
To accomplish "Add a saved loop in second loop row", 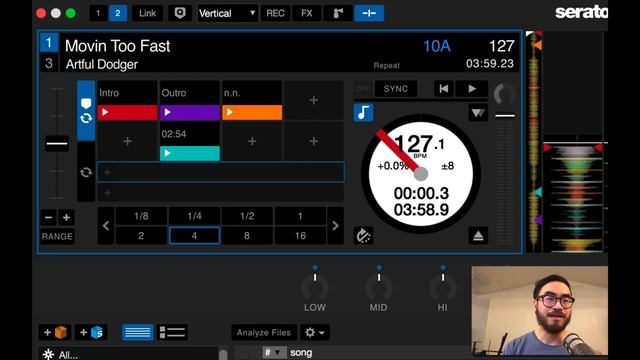I will [x=220, y=193].
